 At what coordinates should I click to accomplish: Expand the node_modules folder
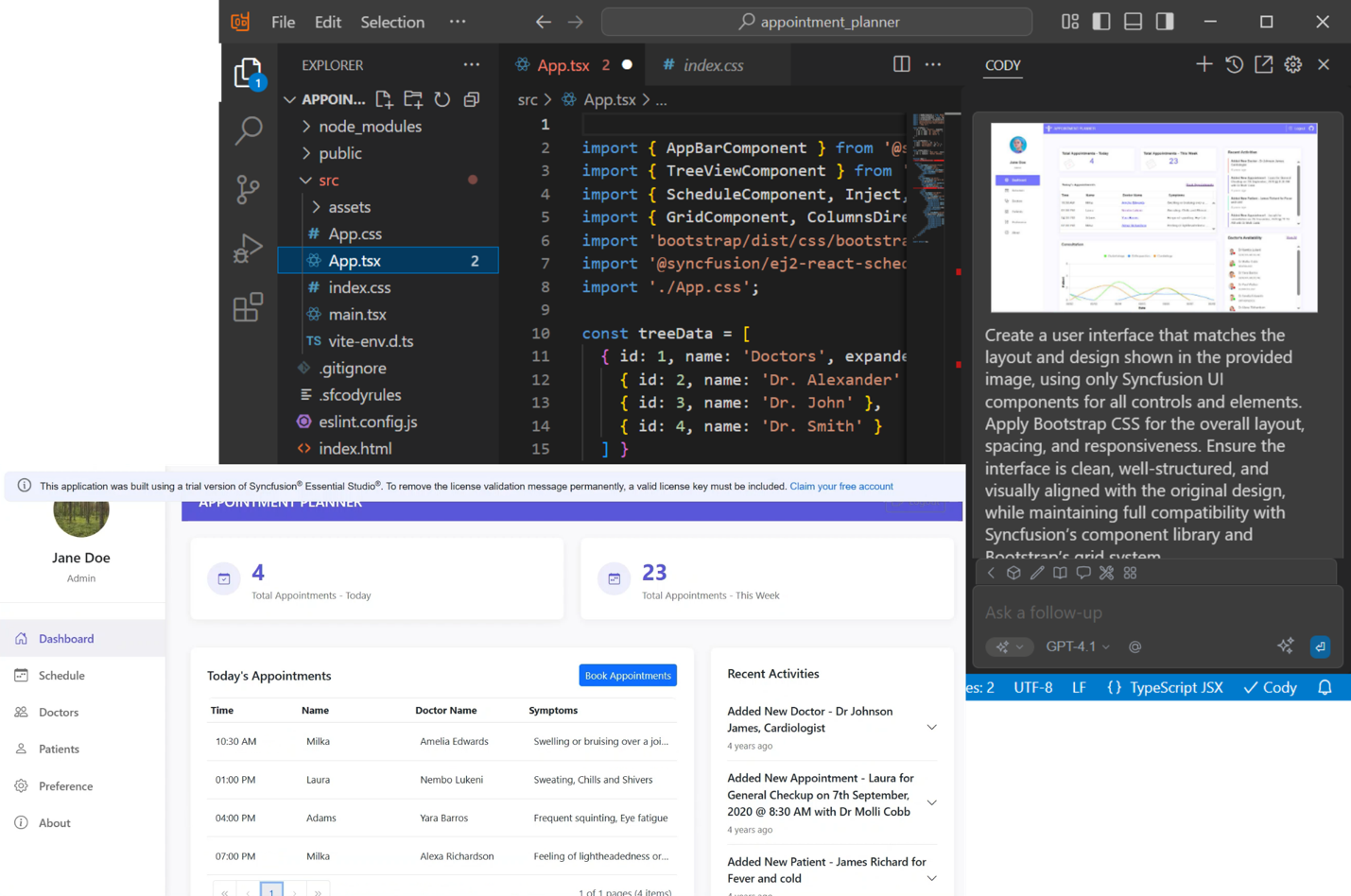point(370,127)
